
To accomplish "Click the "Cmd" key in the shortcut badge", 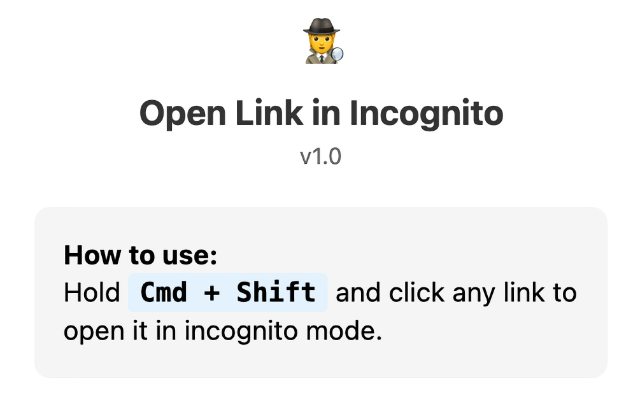I will 159,293.
